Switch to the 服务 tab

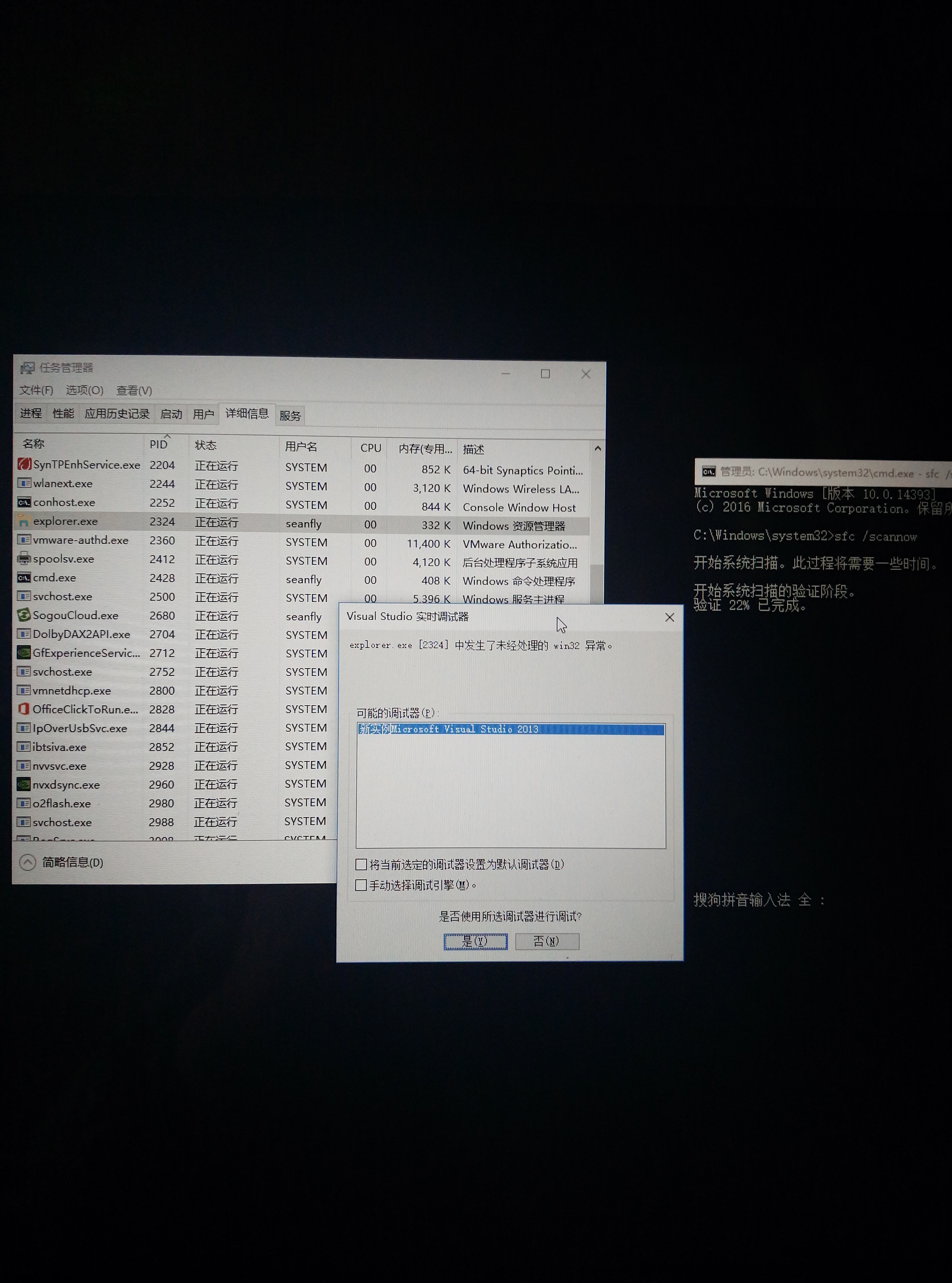290,415
